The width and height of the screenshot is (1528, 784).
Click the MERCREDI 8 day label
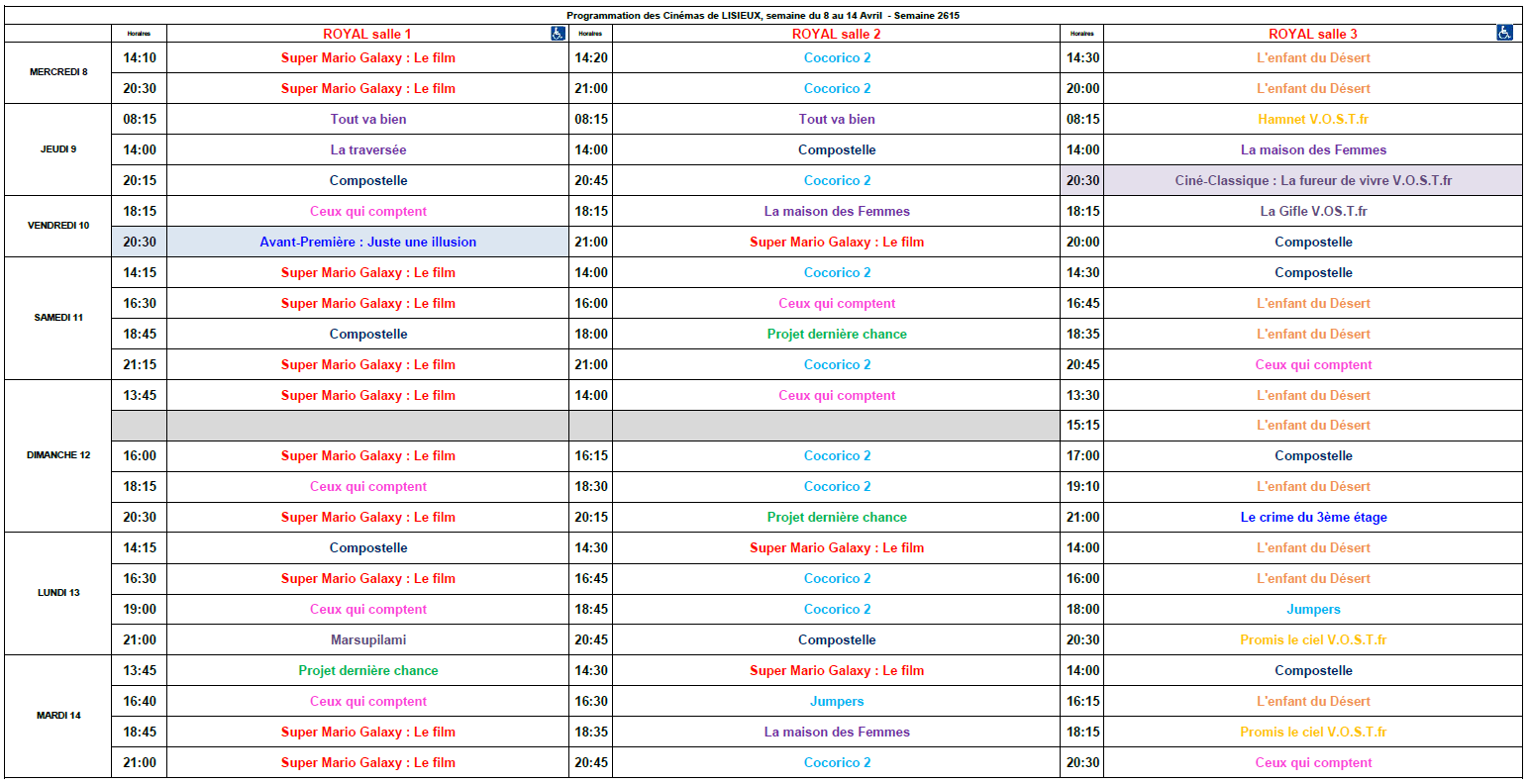[58, 72]
